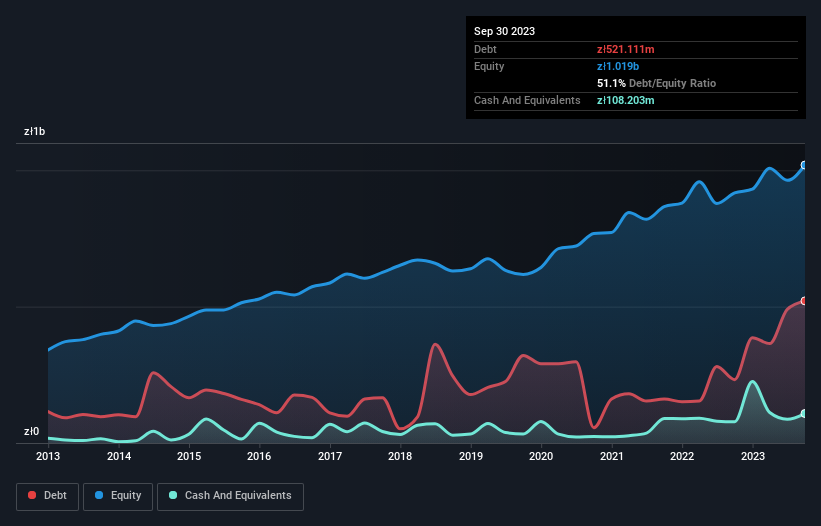Click the 2013 x-axis label
Image resolution: width=821 pixels, height=526 pixels.
coord(48,456)
